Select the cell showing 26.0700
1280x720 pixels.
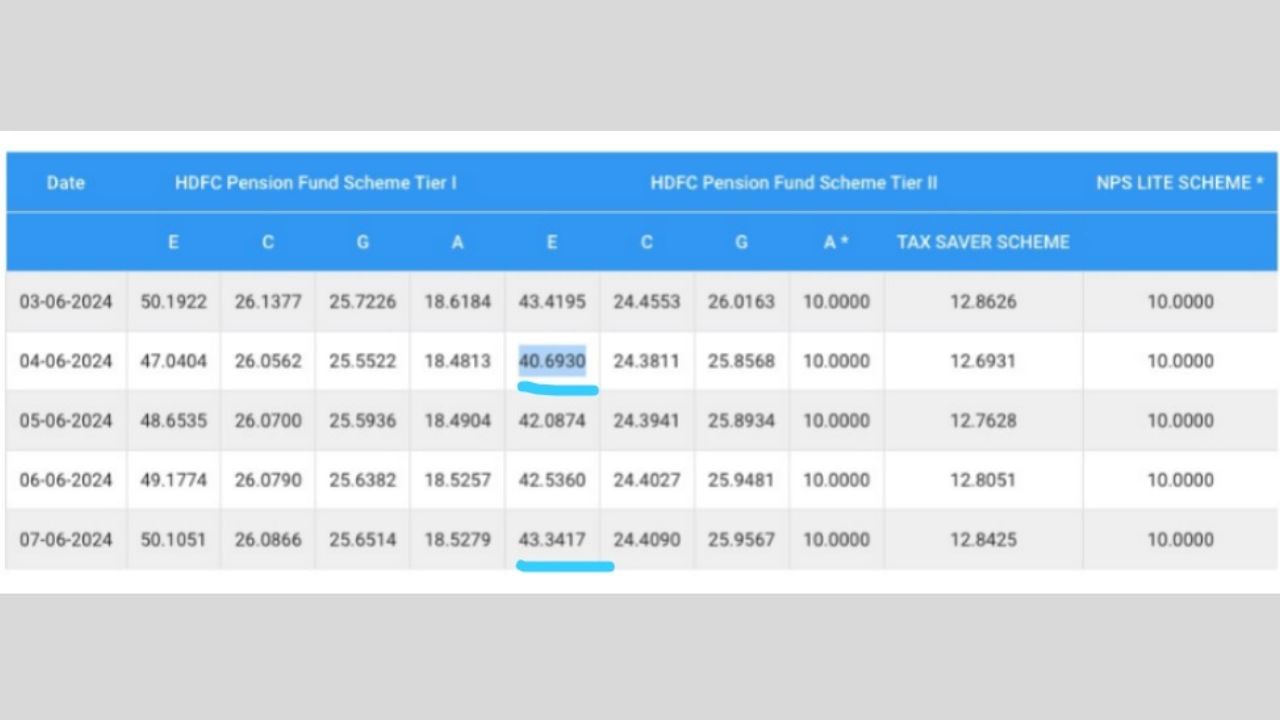268,421
